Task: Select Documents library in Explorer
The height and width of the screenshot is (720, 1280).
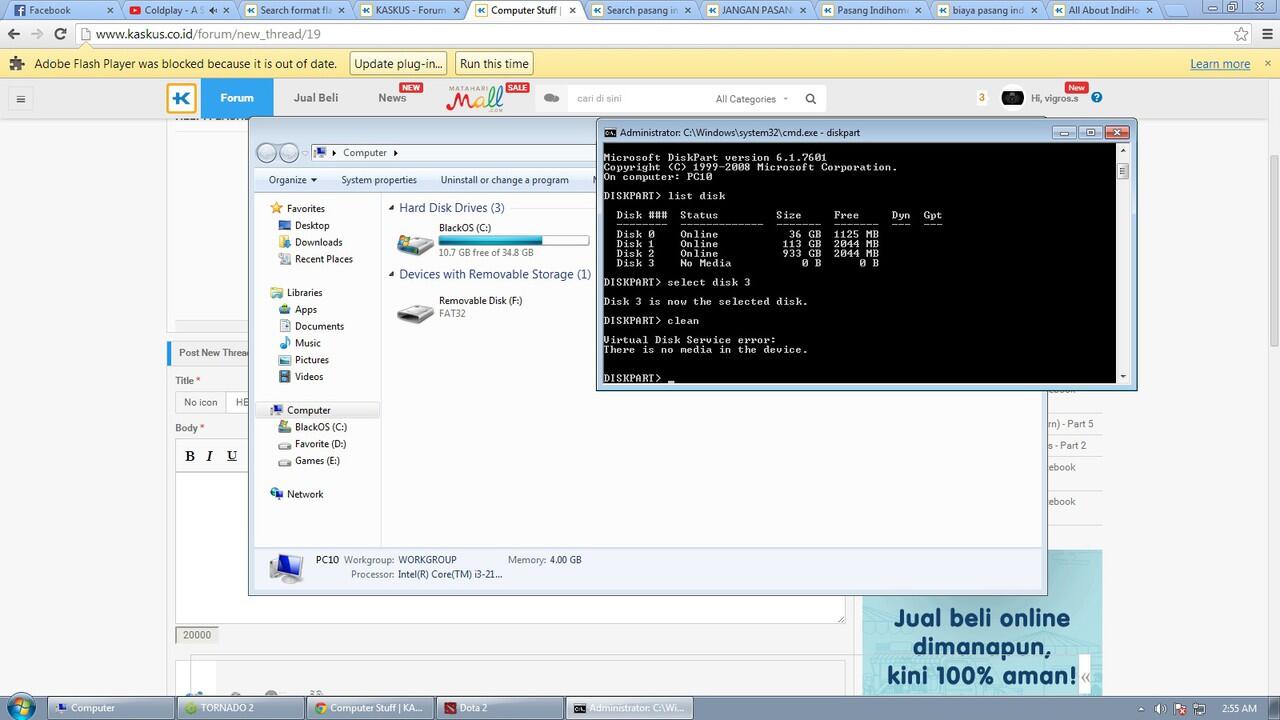Action: pos(319,326)
